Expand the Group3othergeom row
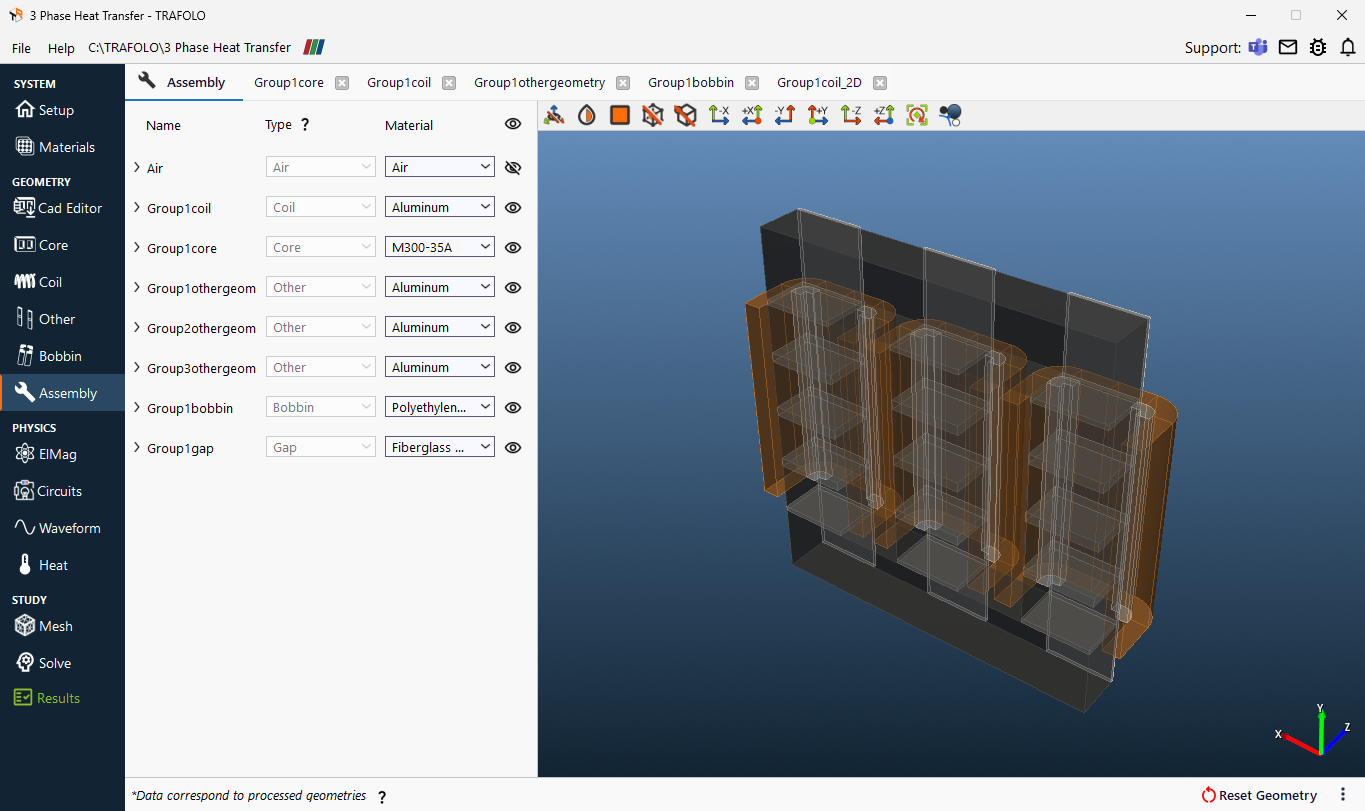The height and width of the screenshot is (811, 1365). (137, 367)
